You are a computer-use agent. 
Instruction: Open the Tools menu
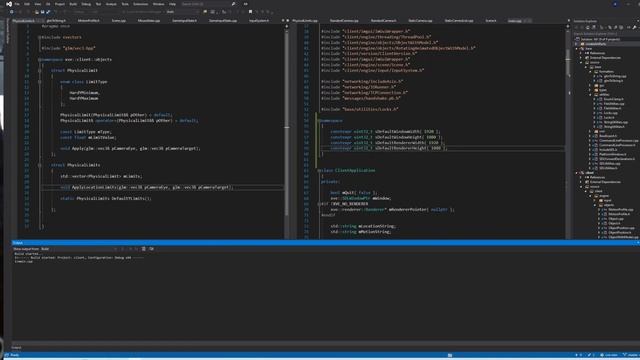[125, 4]
